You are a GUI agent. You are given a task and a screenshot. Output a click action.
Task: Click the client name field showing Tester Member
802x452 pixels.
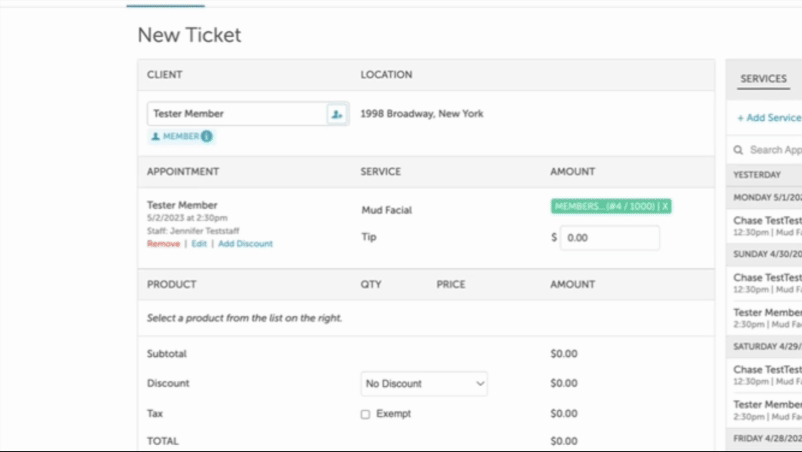tap(236, 114)
